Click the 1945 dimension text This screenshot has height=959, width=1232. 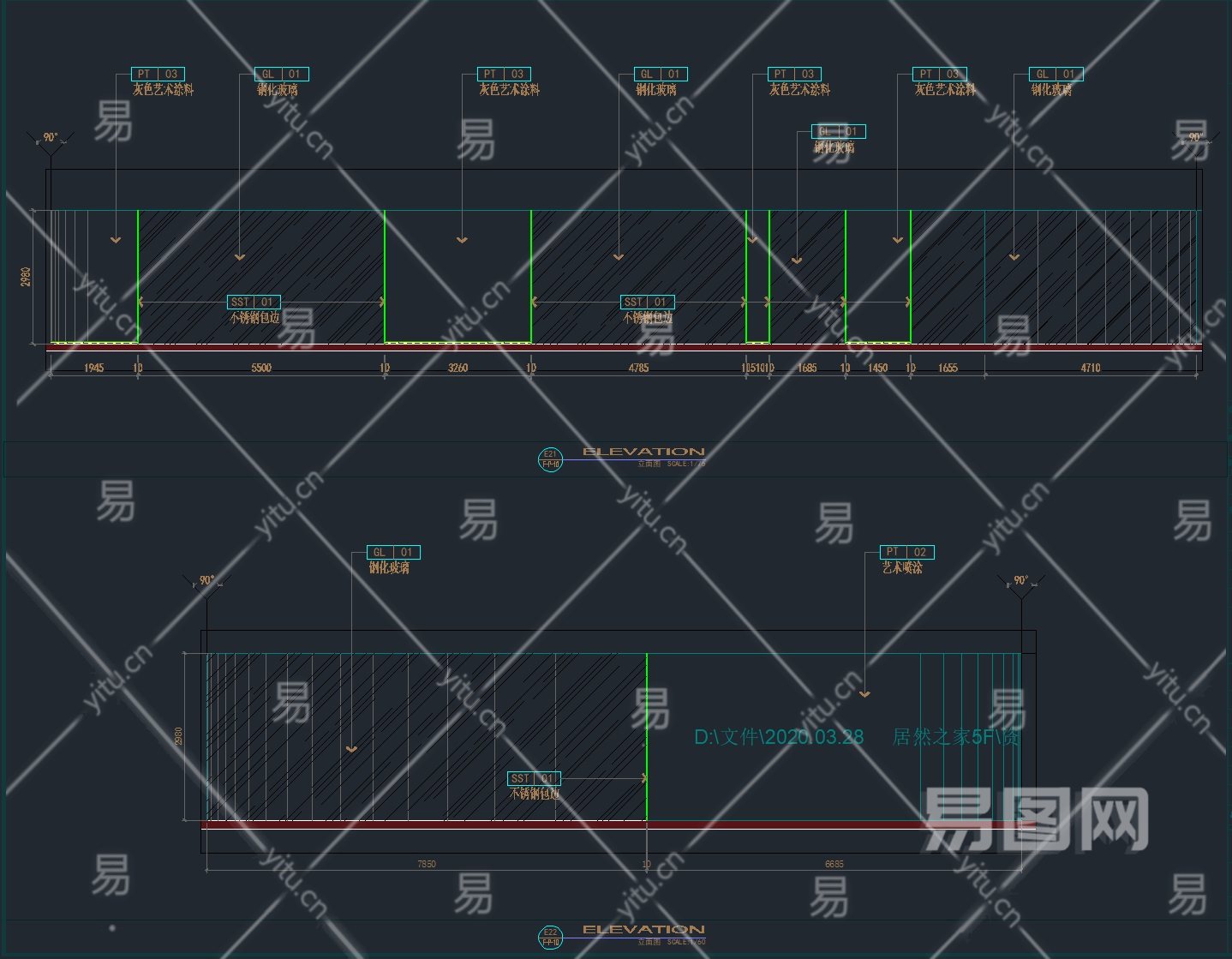(93, 368)
